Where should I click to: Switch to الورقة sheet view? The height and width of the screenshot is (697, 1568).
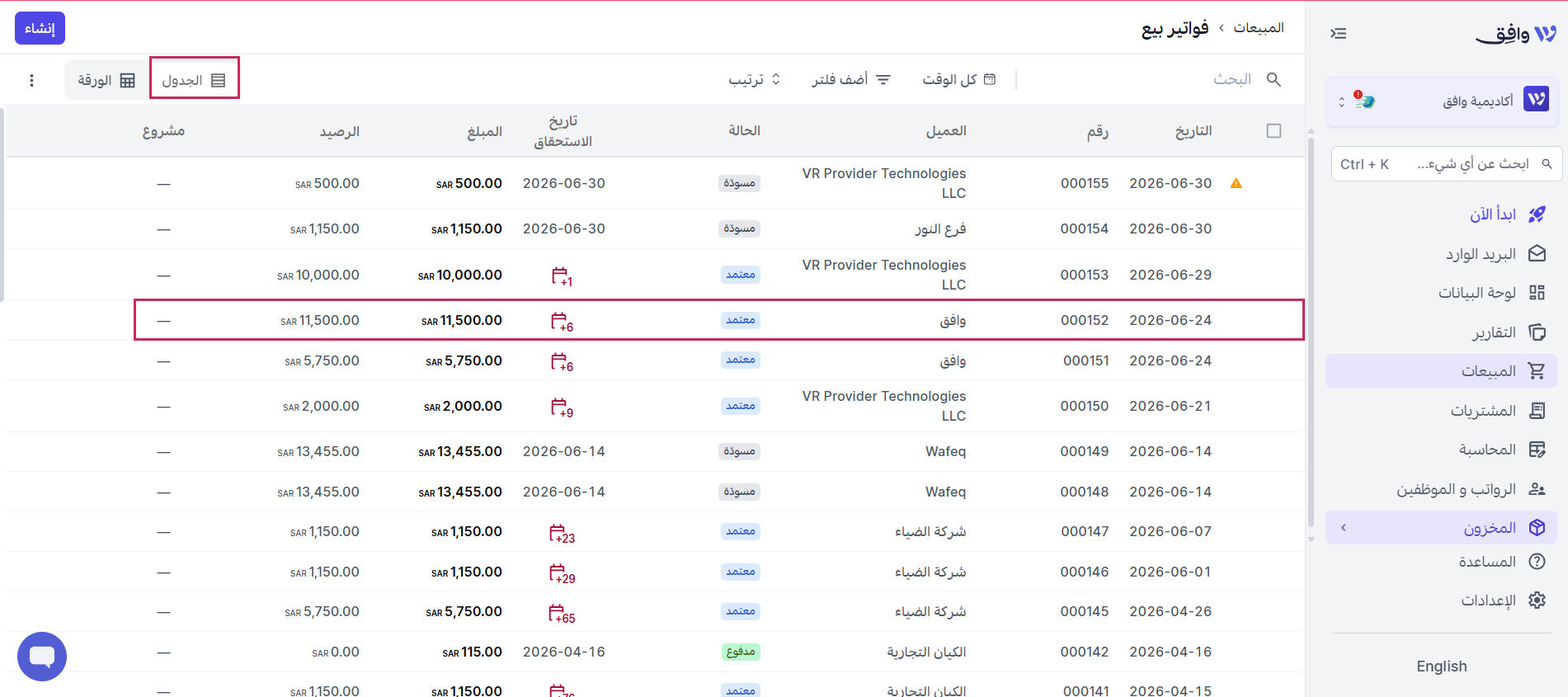pos(106,80)
